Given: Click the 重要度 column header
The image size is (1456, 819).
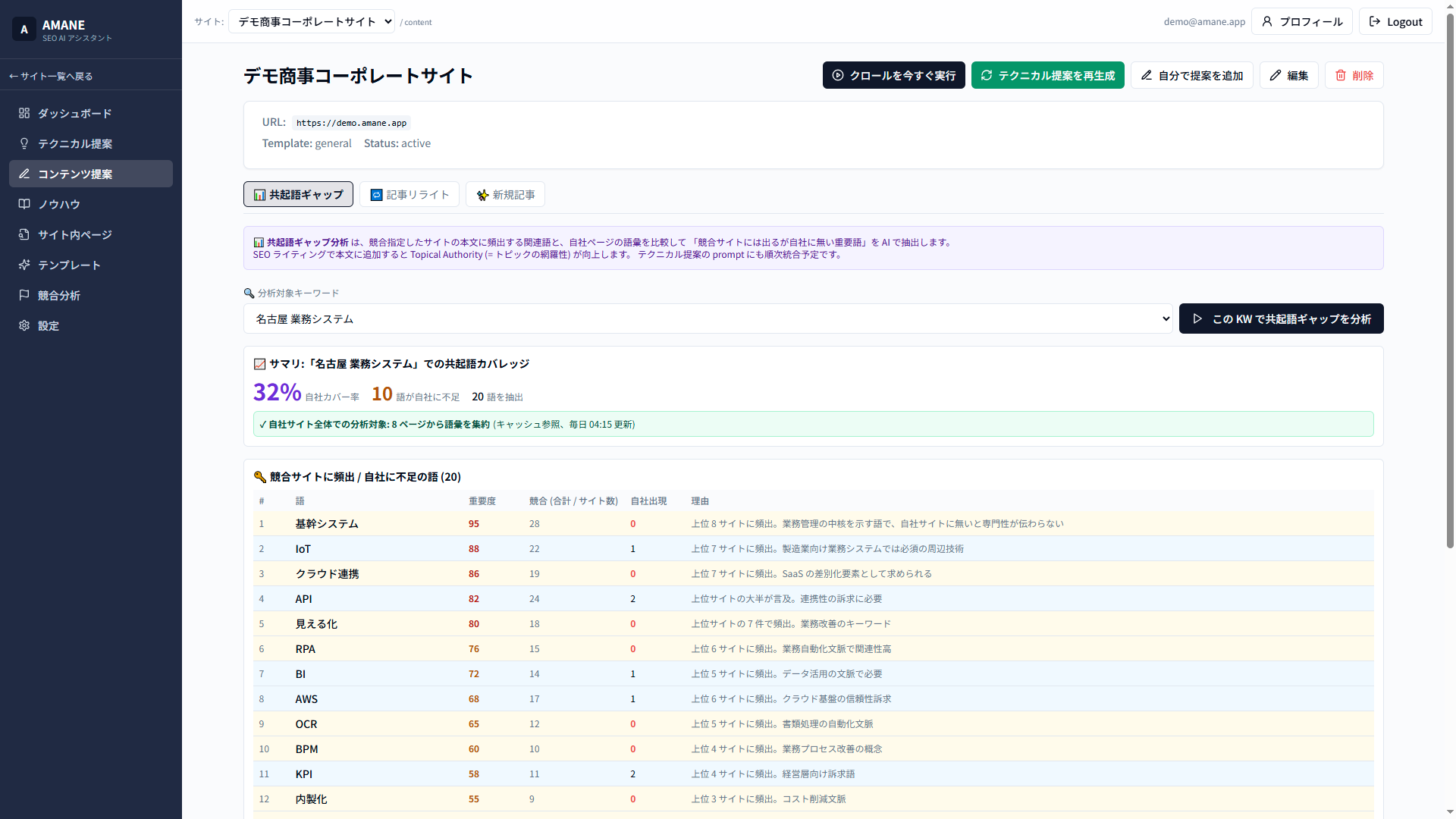Looking at the screenshot, I should [x=482, y=501].
